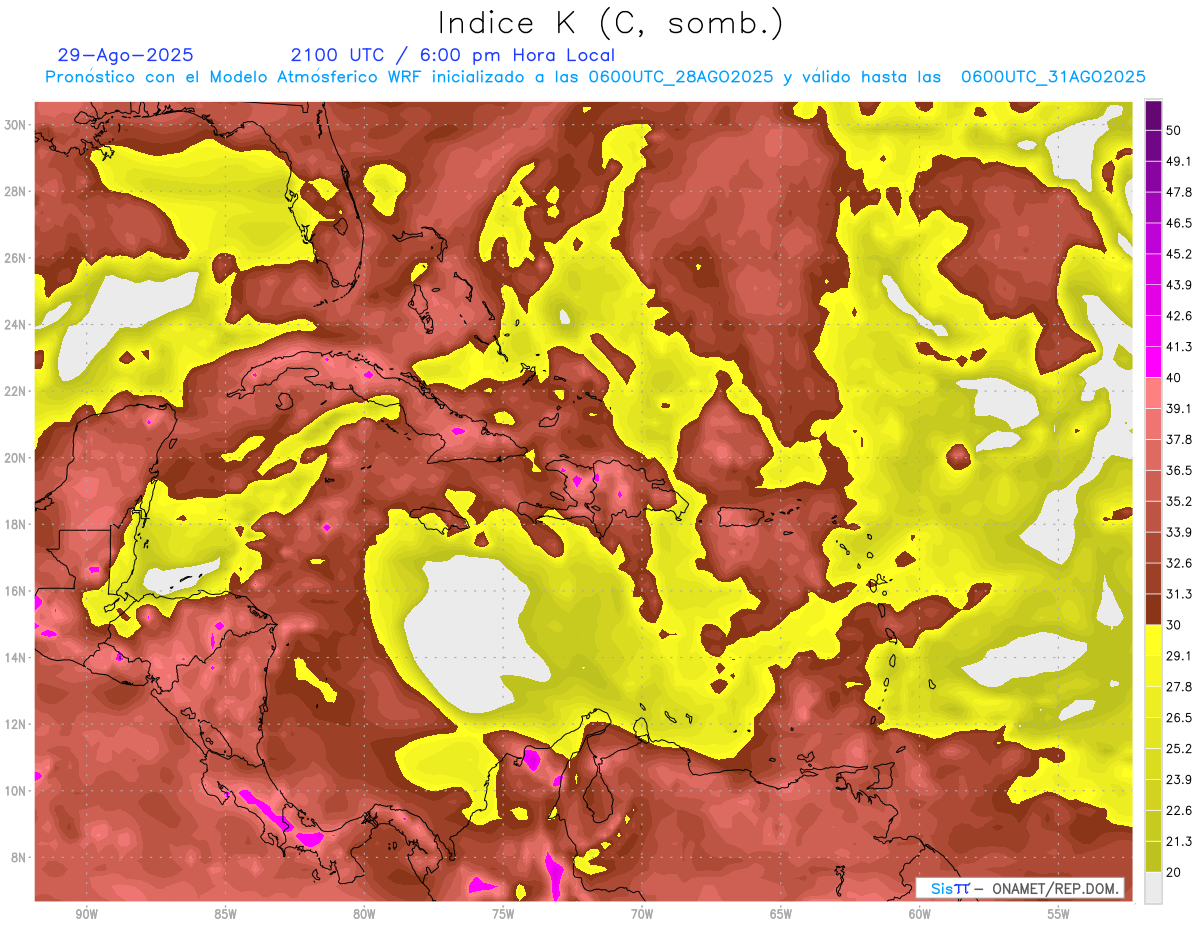Click the '0600UTC_28AGO2025' initialization time
Image resolution: width=1200 pixels, height=927 pixels.
point(681,77)
